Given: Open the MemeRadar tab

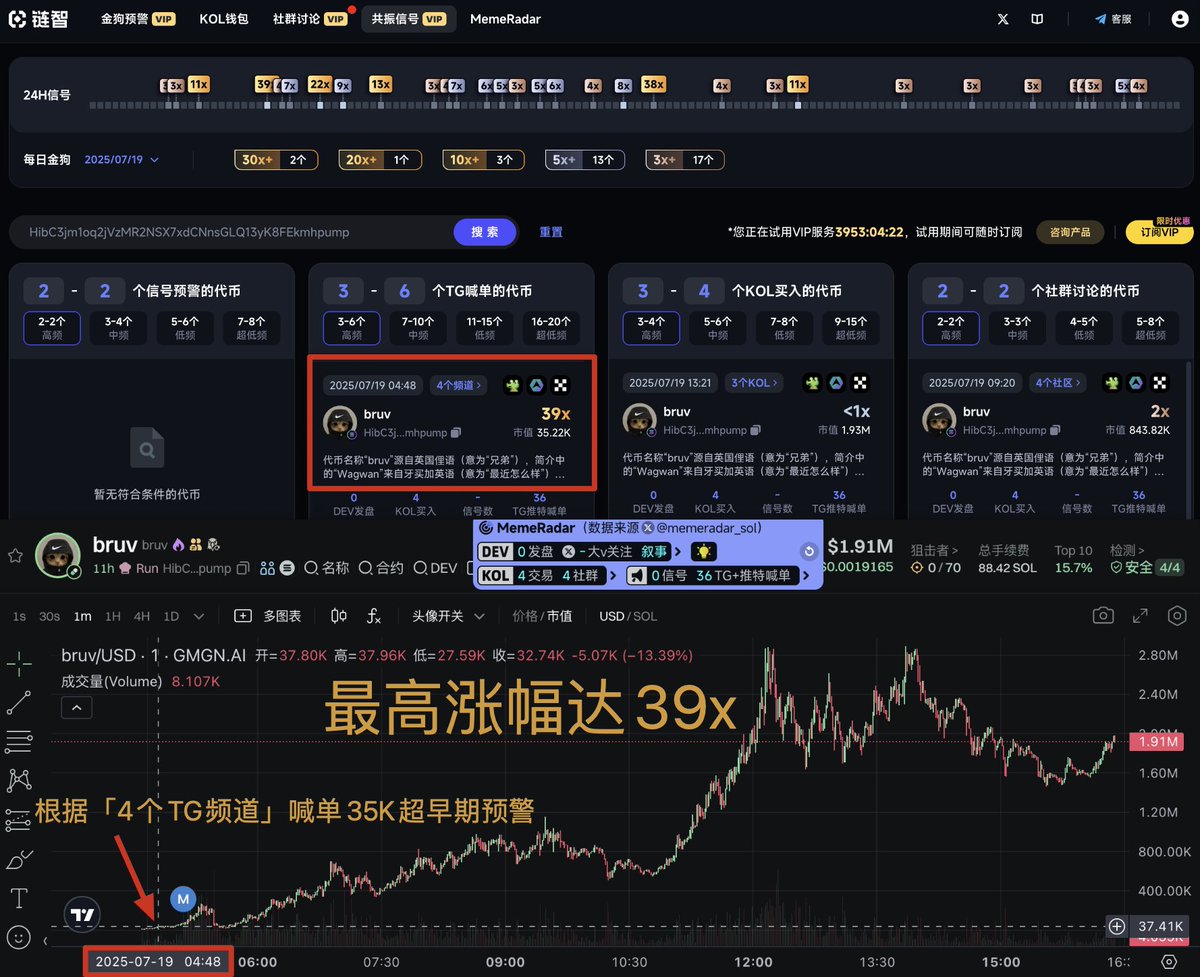Looking at the screenshot, I should tap(506, 19).
